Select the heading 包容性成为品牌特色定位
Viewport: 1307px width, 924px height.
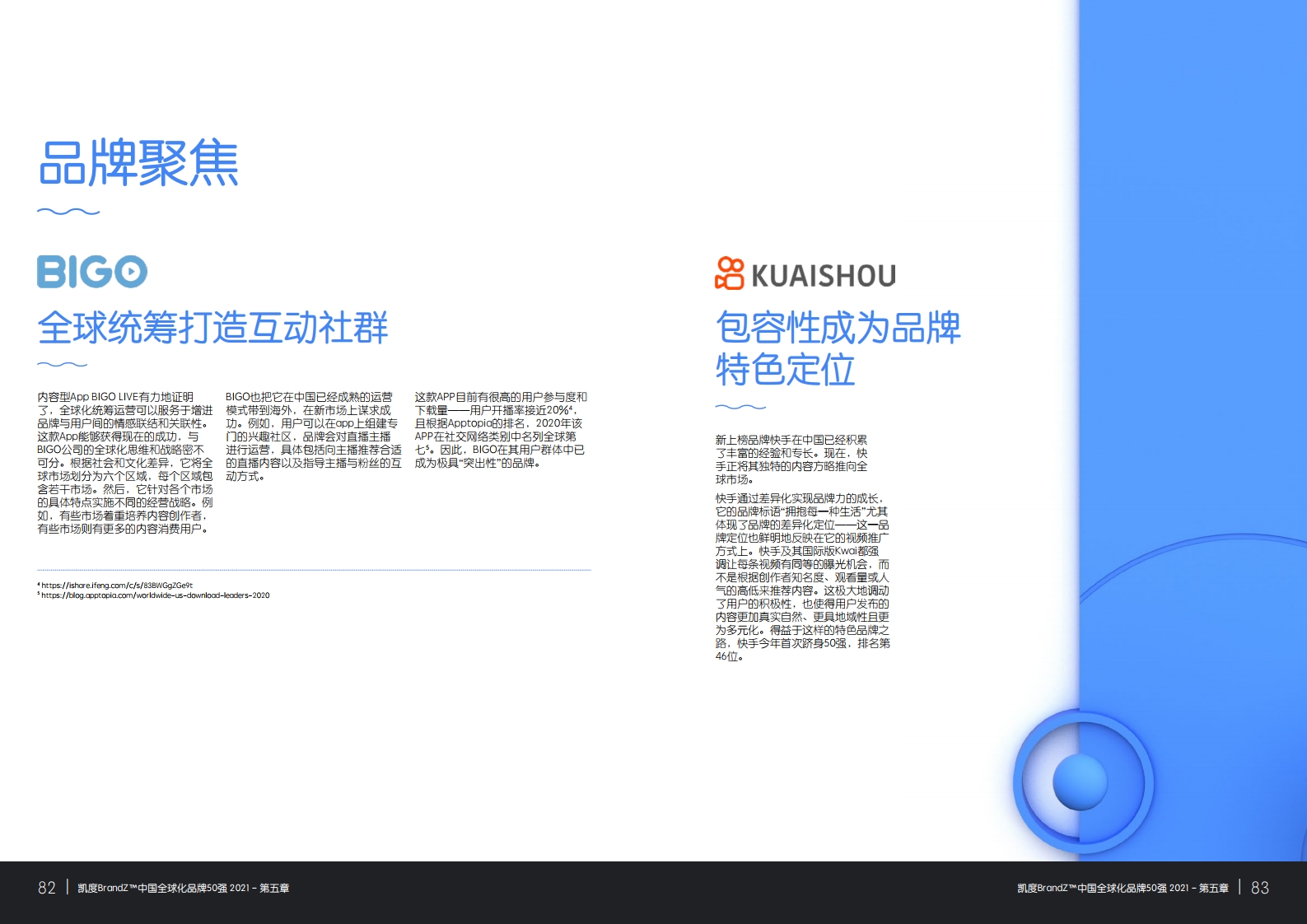click(x=837, y=348)
